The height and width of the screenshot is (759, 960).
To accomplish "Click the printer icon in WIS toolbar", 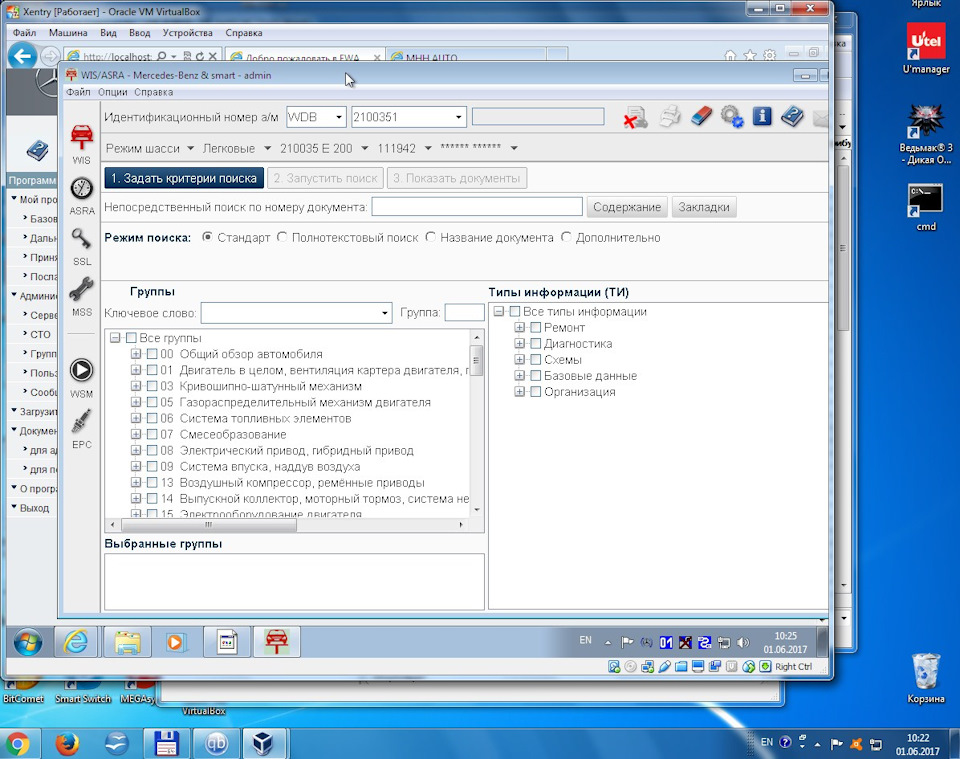I will [x=670, y=116].
